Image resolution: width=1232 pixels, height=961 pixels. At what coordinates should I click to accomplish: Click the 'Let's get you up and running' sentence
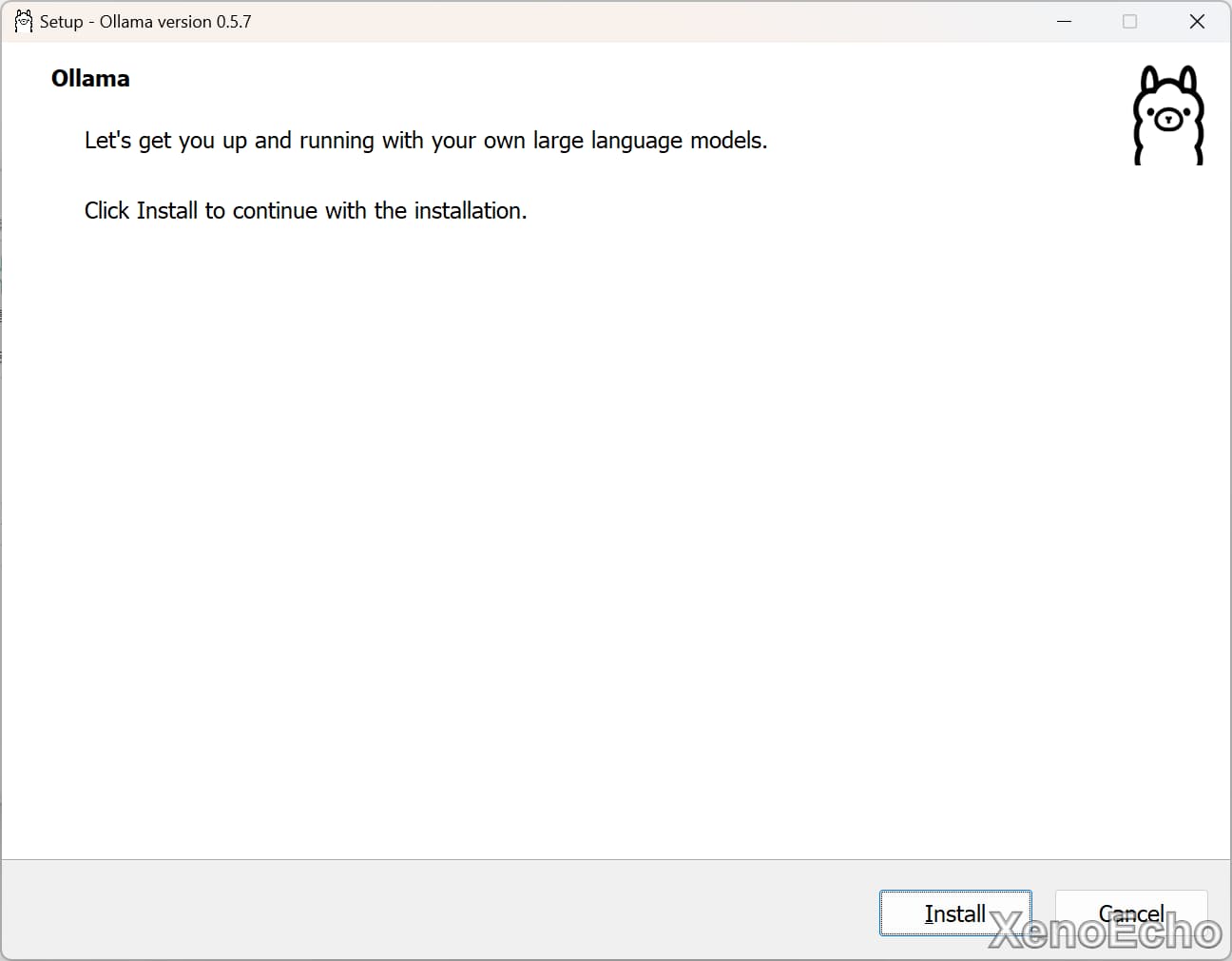pyautogui.click(x=425, y=141)
